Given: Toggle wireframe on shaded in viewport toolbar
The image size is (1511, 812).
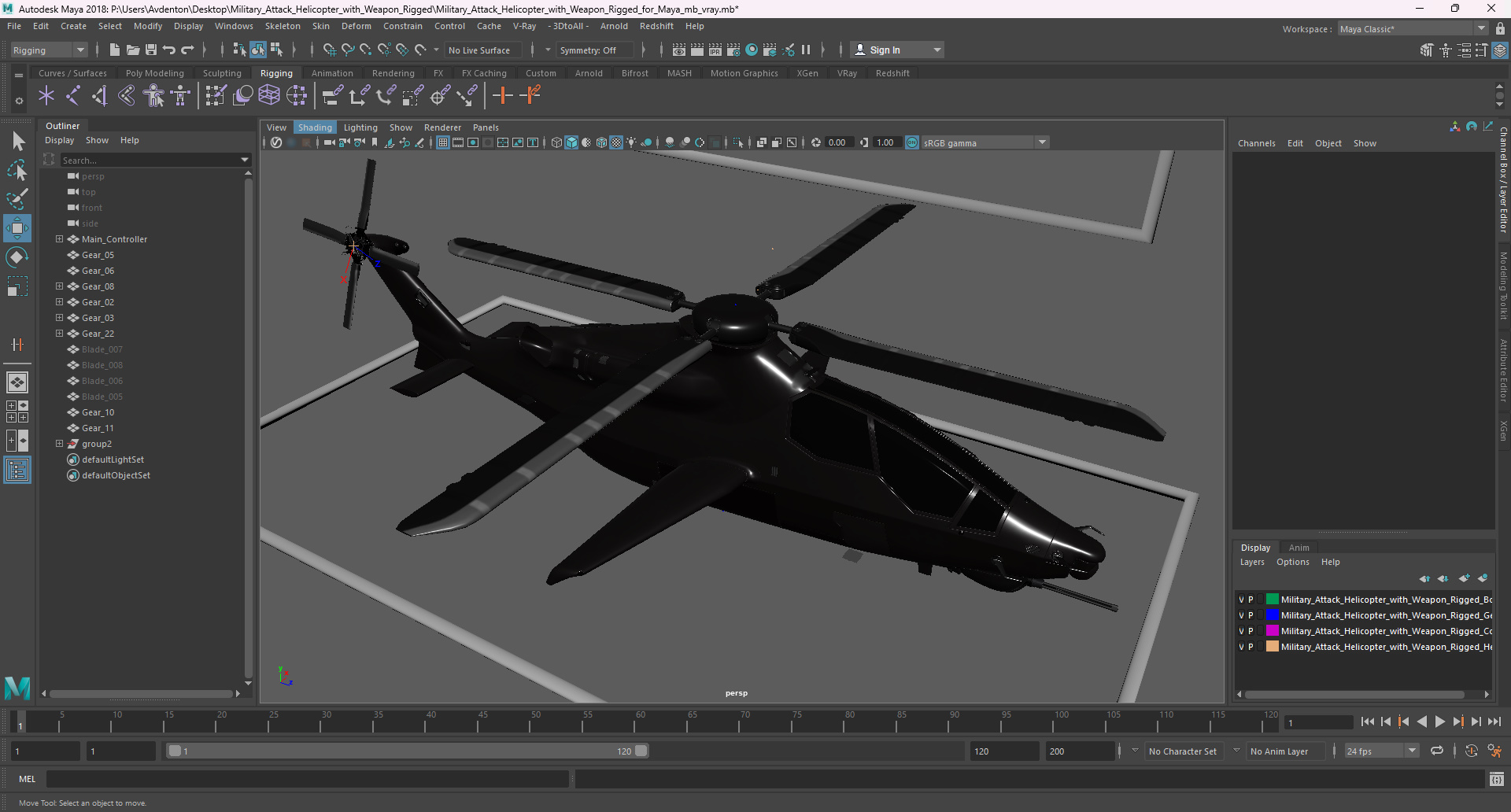Looking at the screenshot, I should point(602,142).
